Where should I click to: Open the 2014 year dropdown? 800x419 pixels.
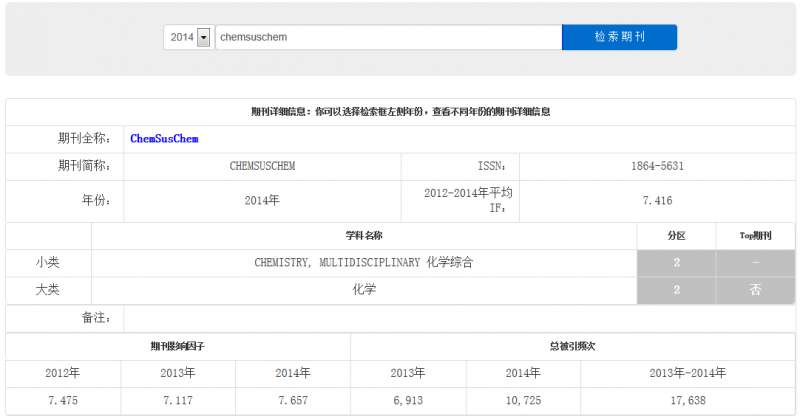pos(189,37)
